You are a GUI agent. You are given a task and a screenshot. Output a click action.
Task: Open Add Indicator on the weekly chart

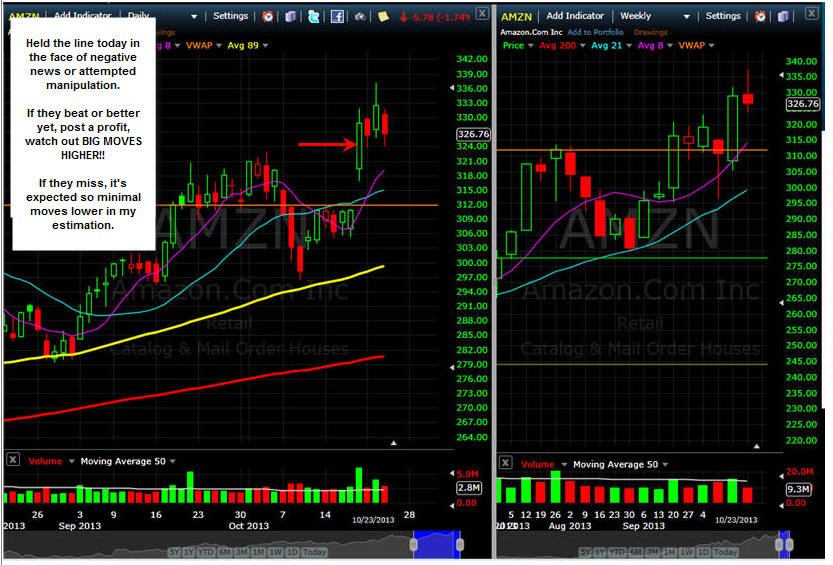(x=575, y=16)
